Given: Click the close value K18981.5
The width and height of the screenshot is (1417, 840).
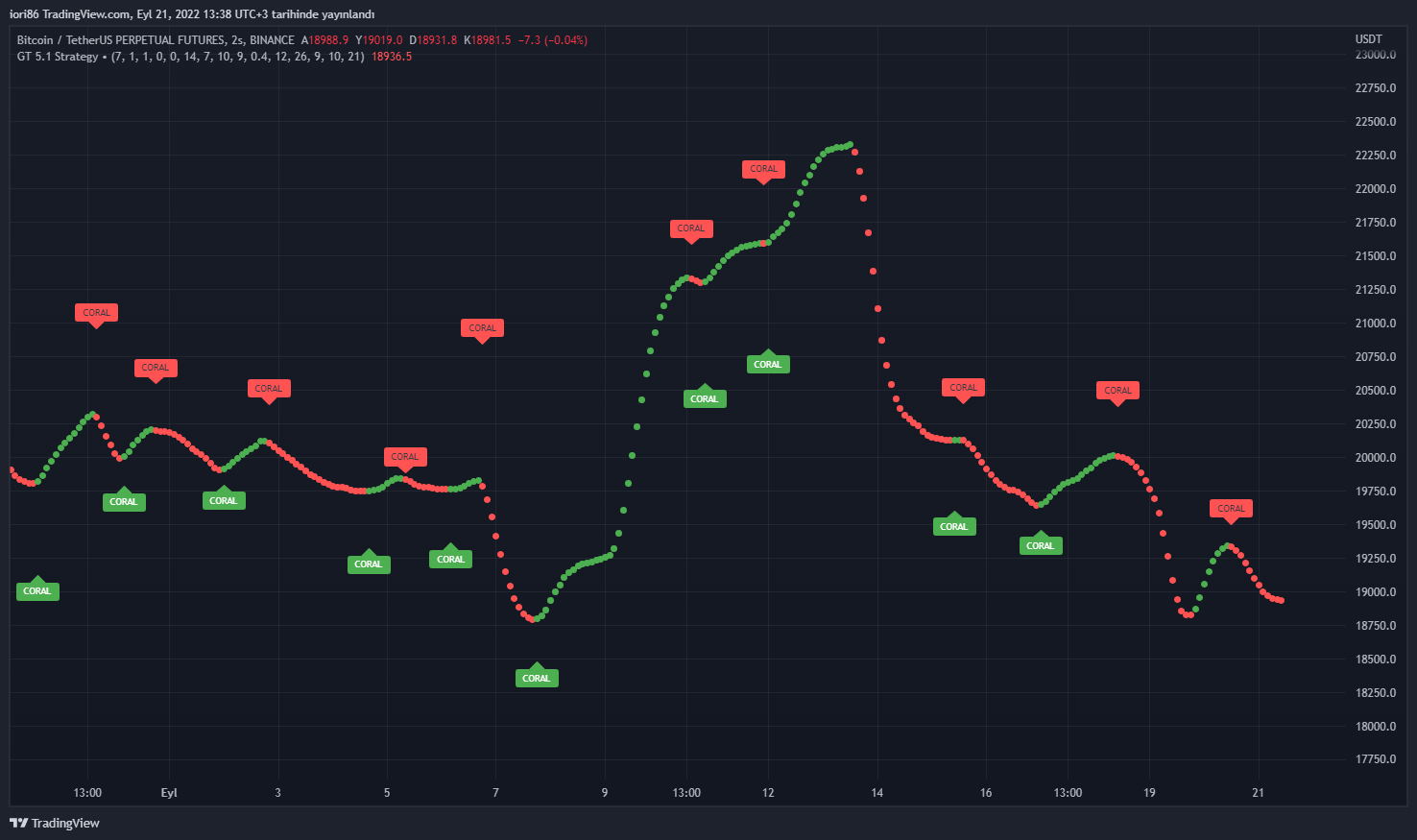Looking at the screenshot, I should tap(488, 40).
